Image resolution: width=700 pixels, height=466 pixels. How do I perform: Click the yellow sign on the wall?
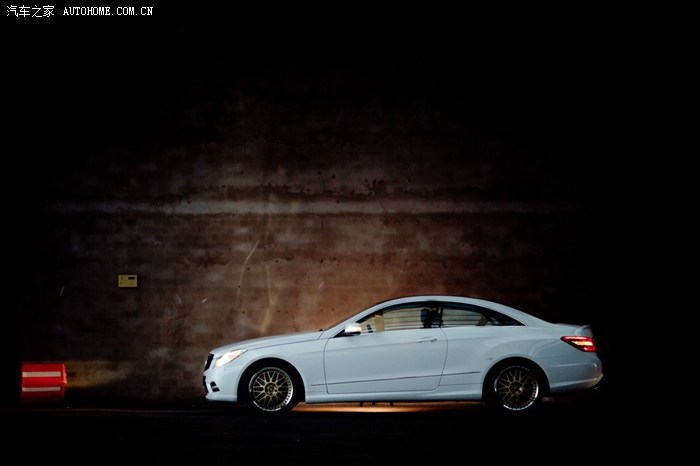127,281
